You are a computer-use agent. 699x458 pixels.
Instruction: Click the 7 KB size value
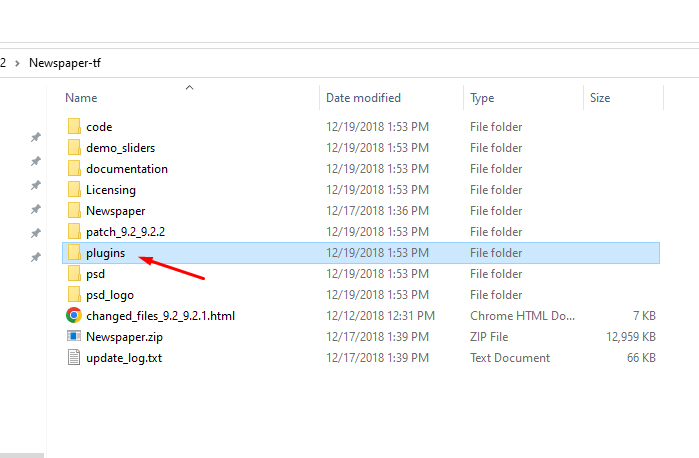[645, 316]
